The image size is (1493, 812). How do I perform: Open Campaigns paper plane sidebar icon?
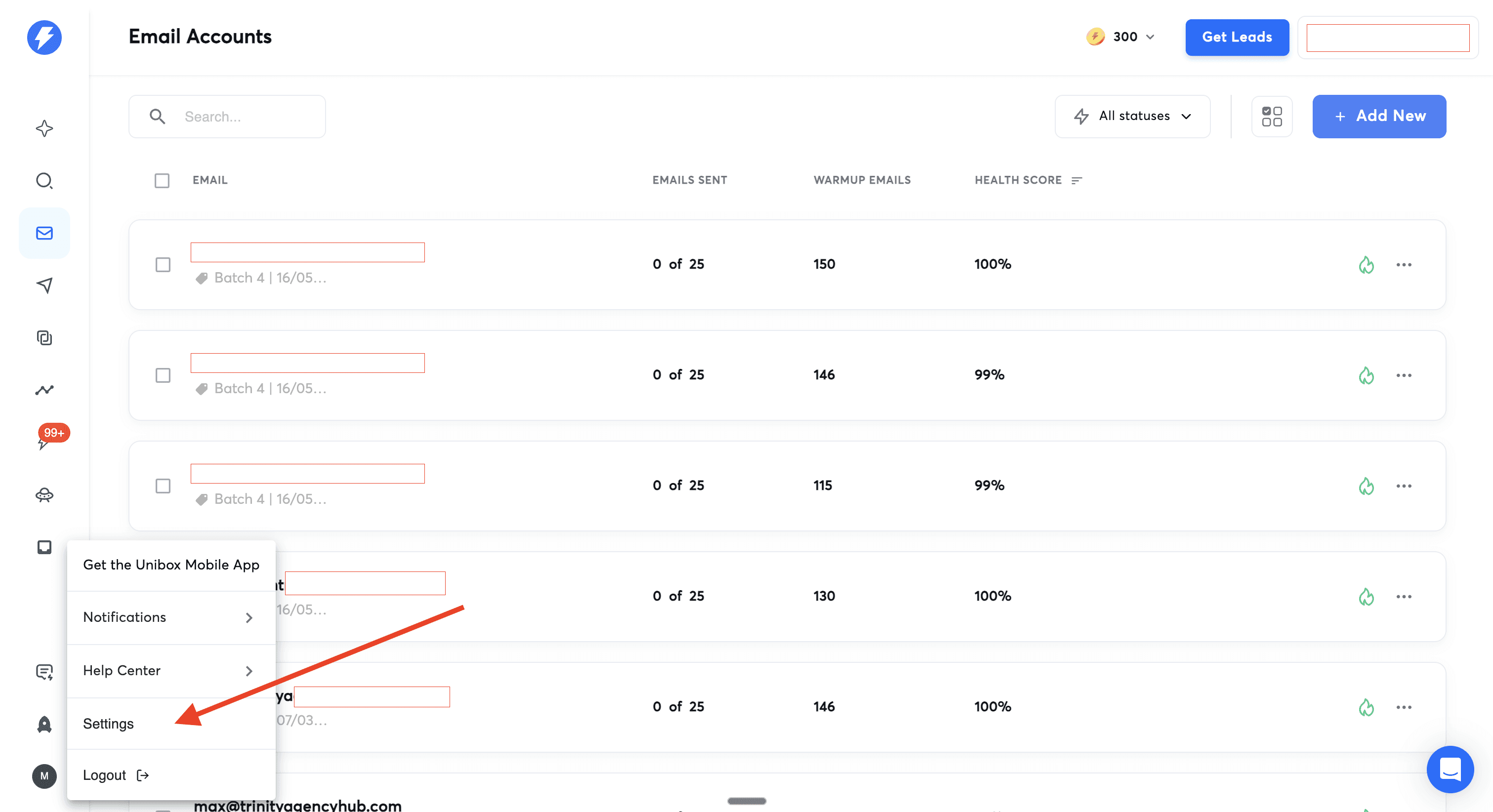pos(44,284)
